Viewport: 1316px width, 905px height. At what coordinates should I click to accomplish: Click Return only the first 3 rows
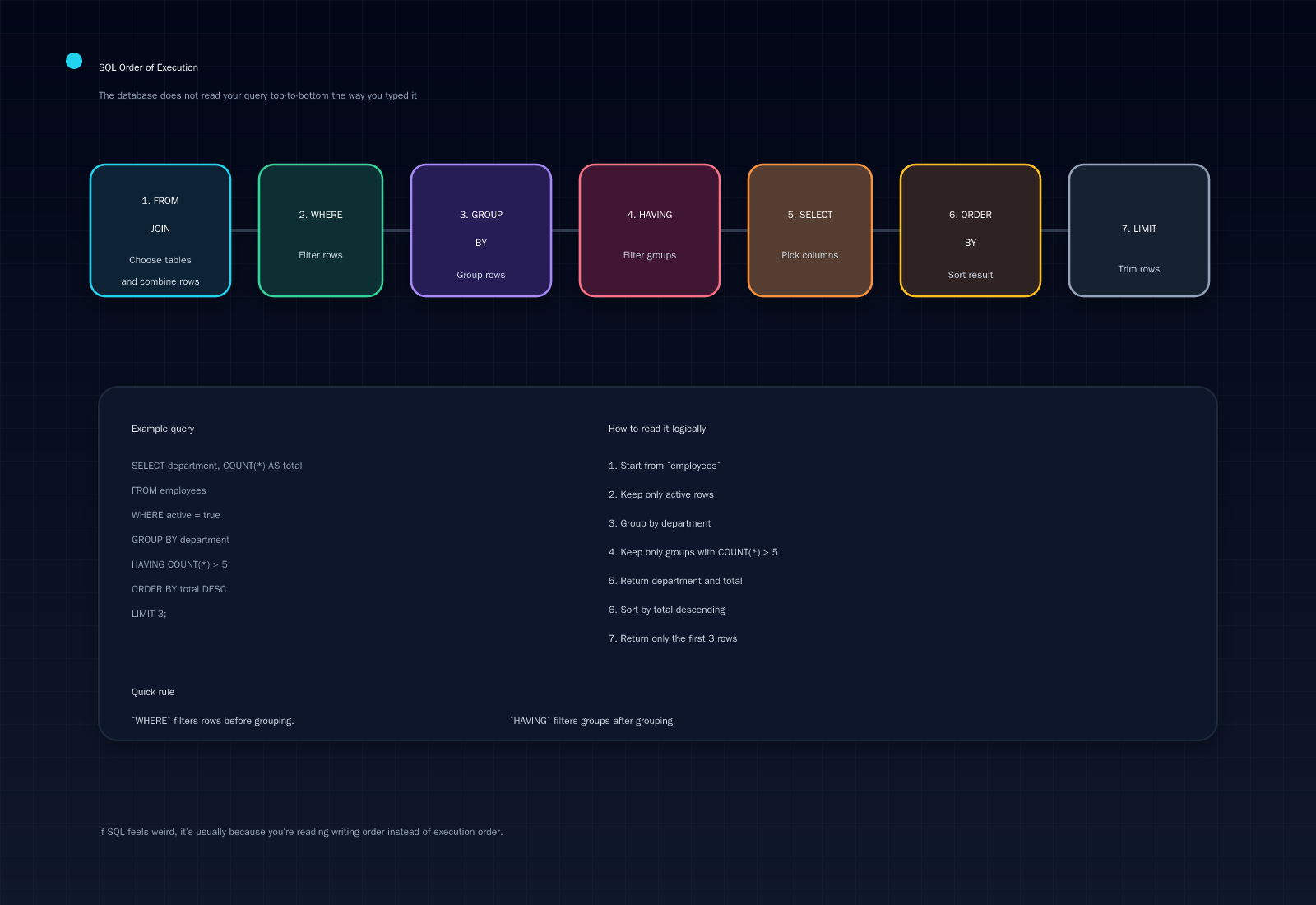coord(673,638)
